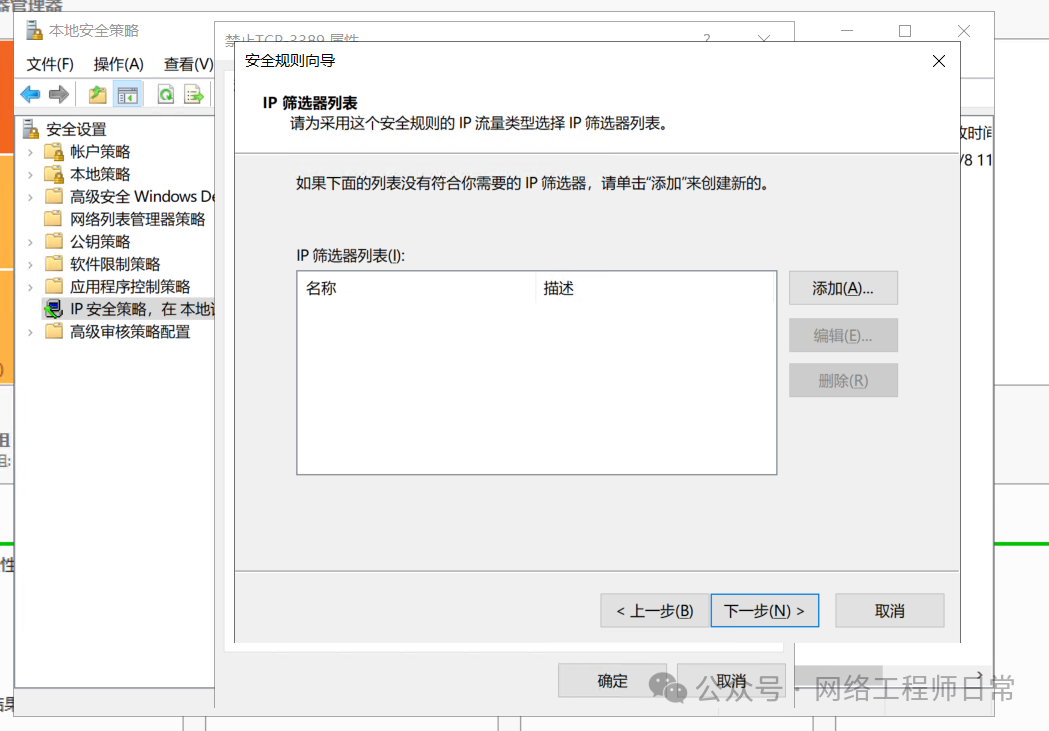Expand the 本地策略 tree node
This screenshot has width=1049, height=731.
[30, 174]
